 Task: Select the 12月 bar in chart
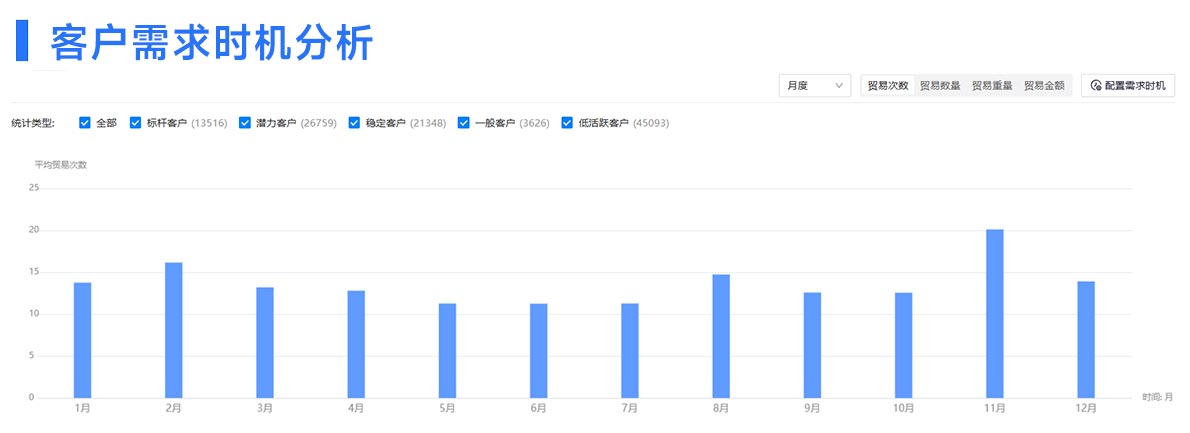tap(1085, 340)
